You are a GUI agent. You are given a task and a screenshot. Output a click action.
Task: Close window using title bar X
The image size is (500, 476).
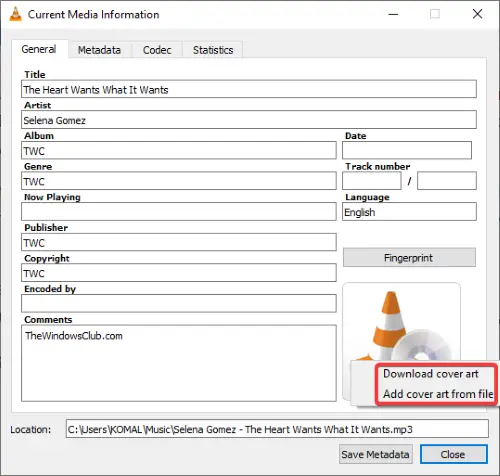(x=477, y=14)
